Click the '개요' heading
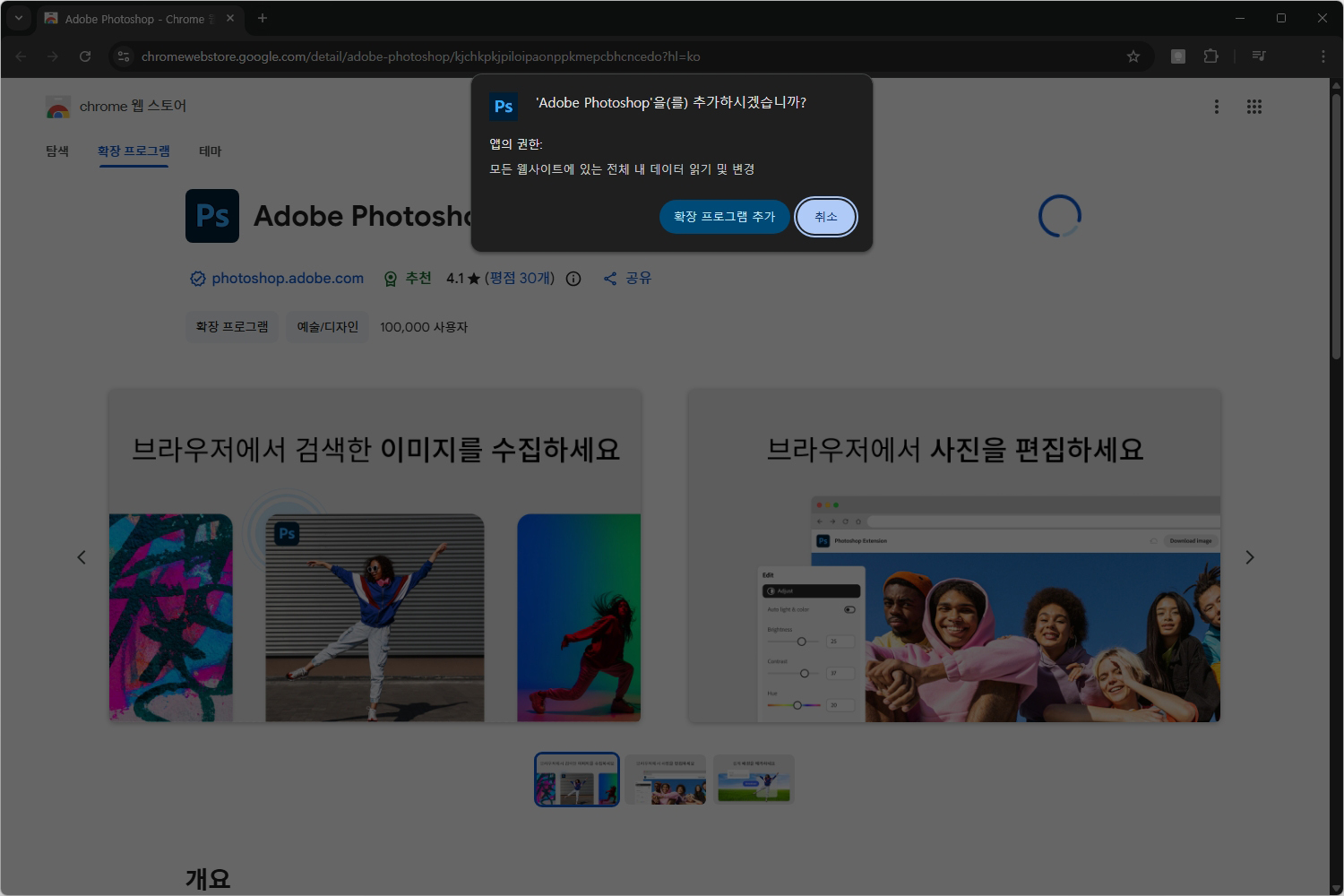The width and height of the screenshot is (1344, 896). pos(208,879)
